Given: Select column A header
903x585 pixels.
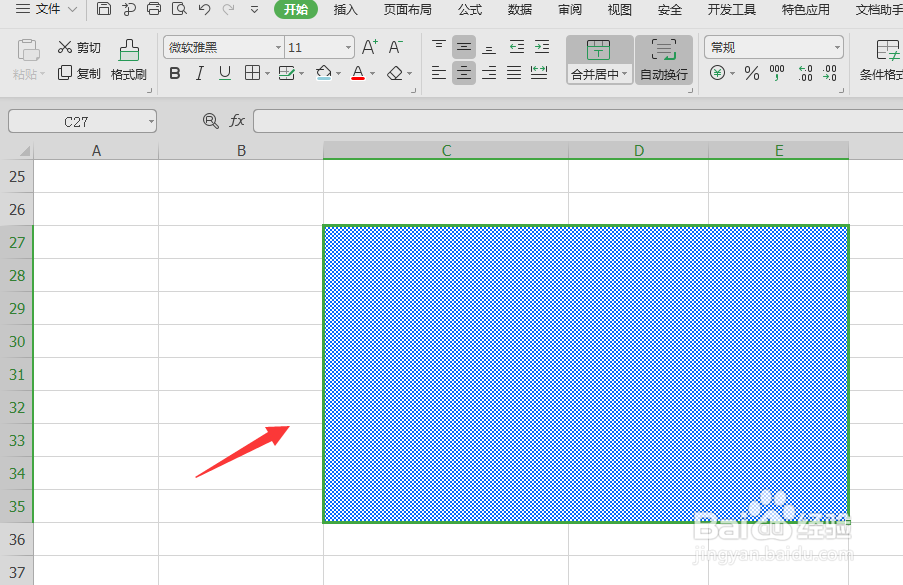Looking at the screenshot, I should pyautogui.click(x=96, y=151).
